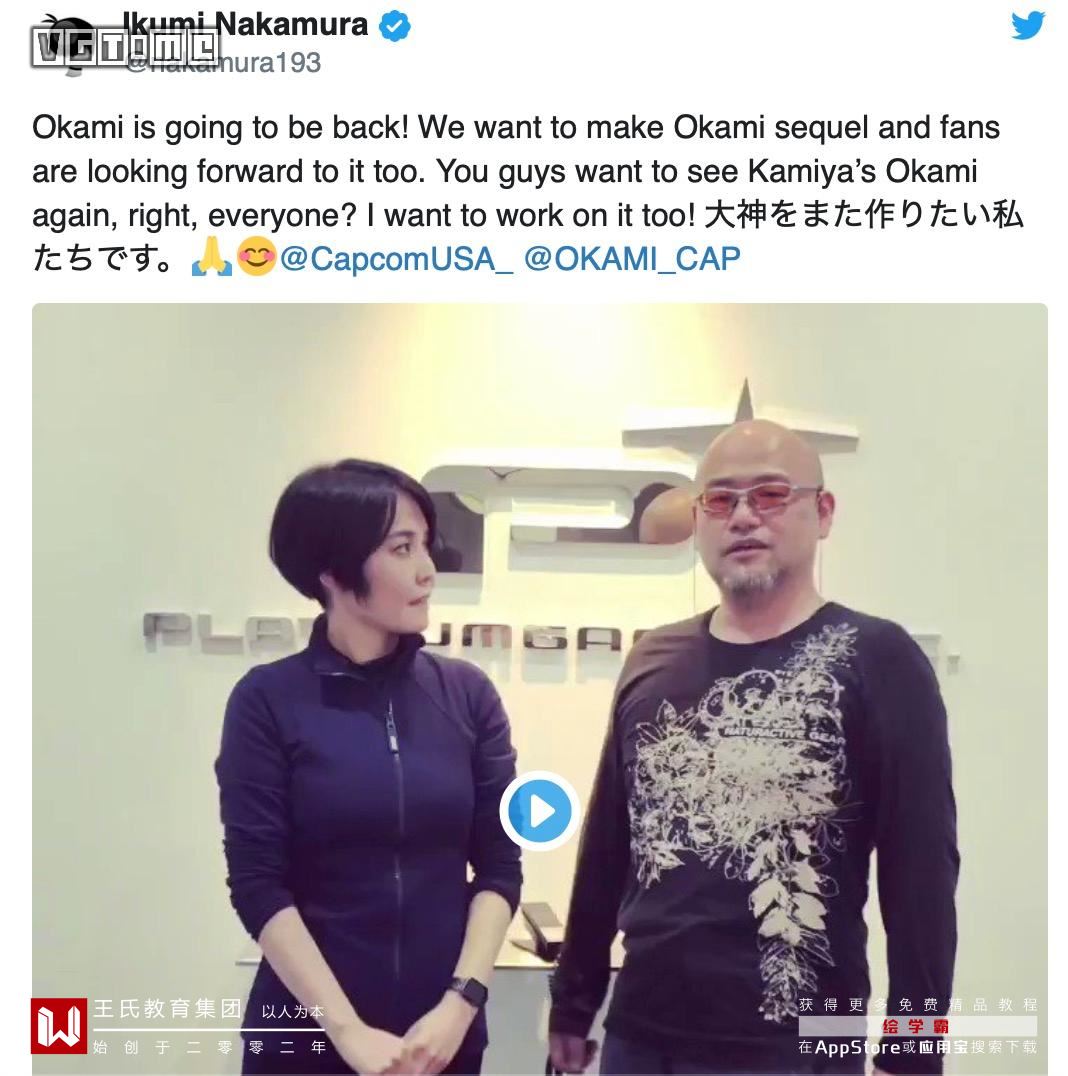Click the praying hands emoji
1068x1076 pixels.
[212, 259]
